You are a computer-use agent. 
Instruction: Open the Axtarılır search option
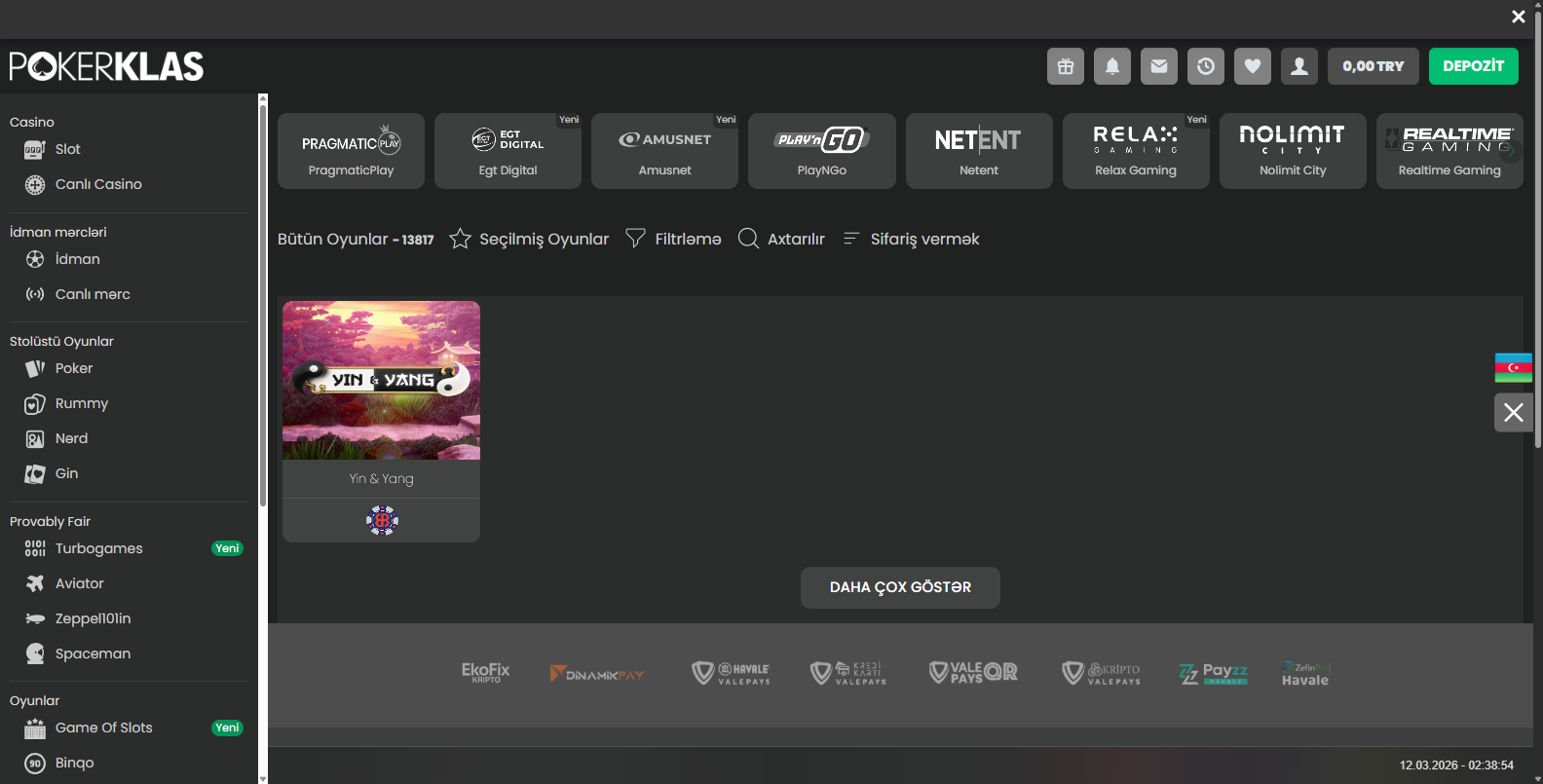click(x=781, y=239)
